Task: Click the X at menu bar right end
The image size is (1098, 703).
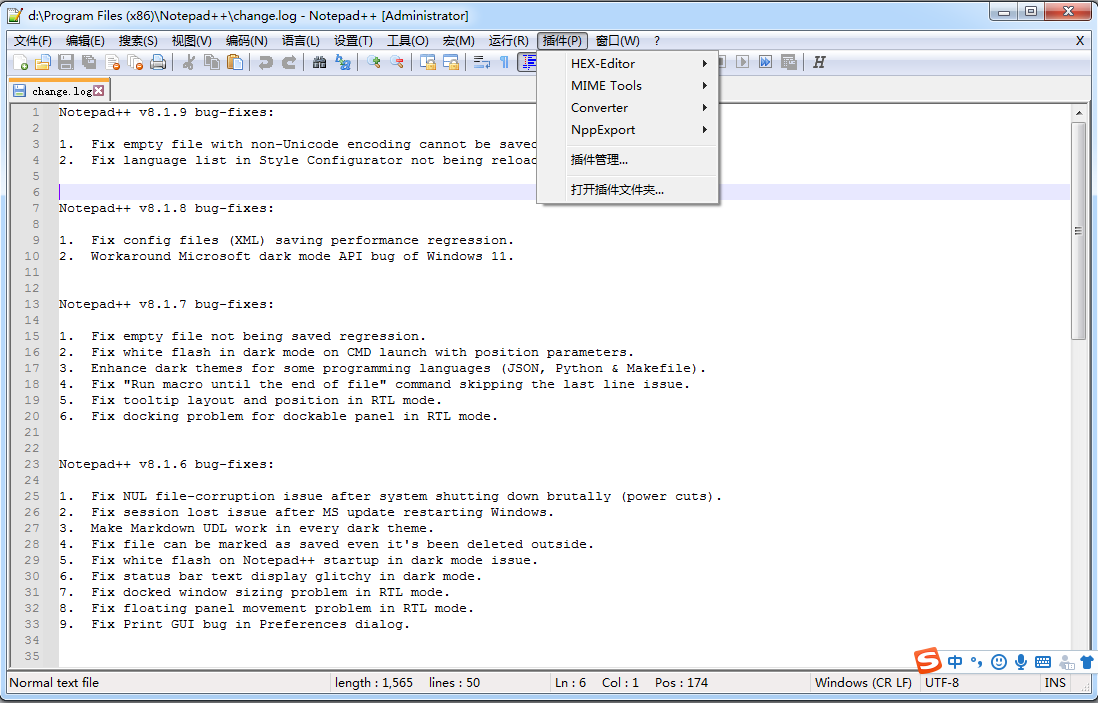Action: point(1080,41)
